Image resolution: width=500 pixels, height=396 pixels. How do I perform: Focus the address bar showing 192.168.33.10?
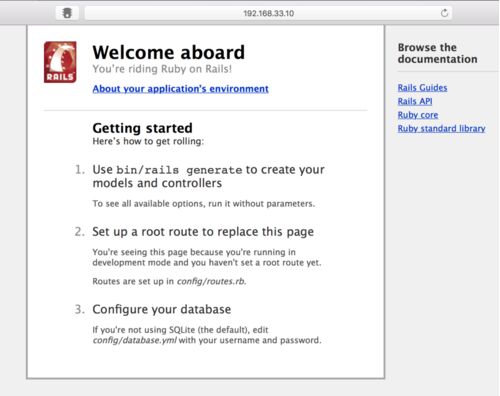click(268, 13)
